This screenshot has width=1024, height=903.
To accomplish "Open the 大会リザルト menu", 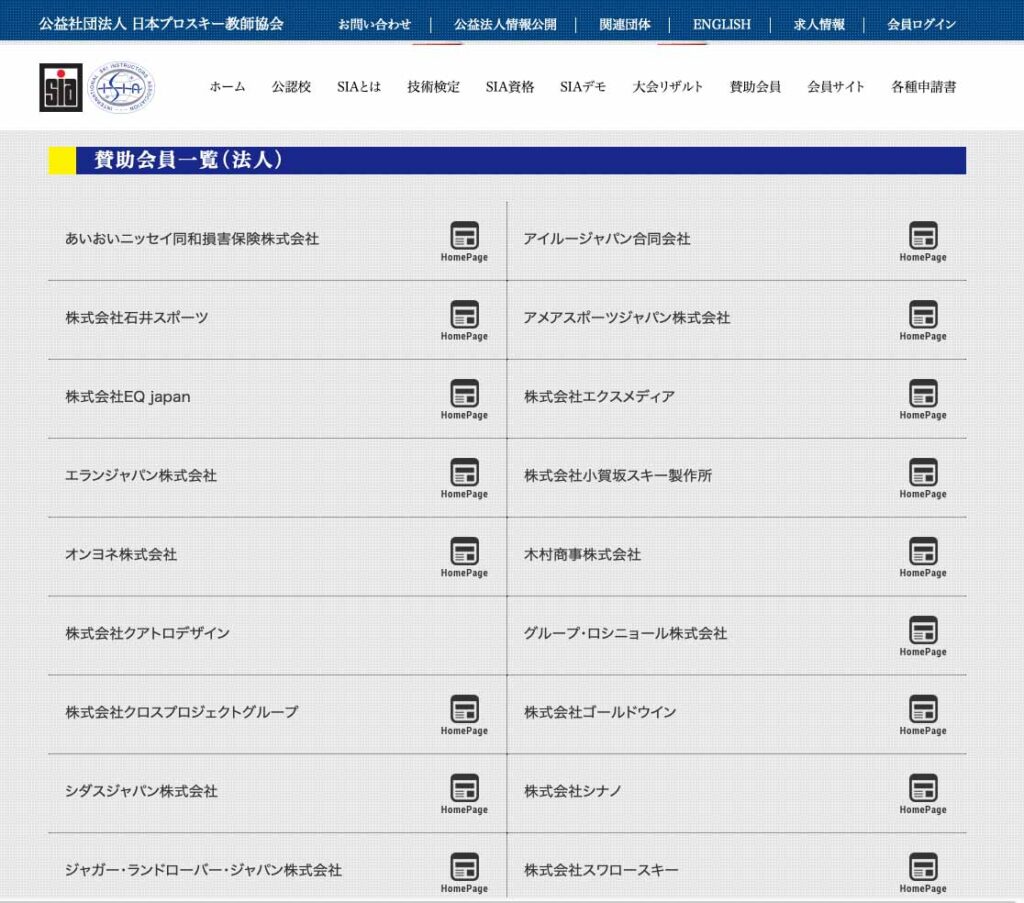I will pos(667,87).
